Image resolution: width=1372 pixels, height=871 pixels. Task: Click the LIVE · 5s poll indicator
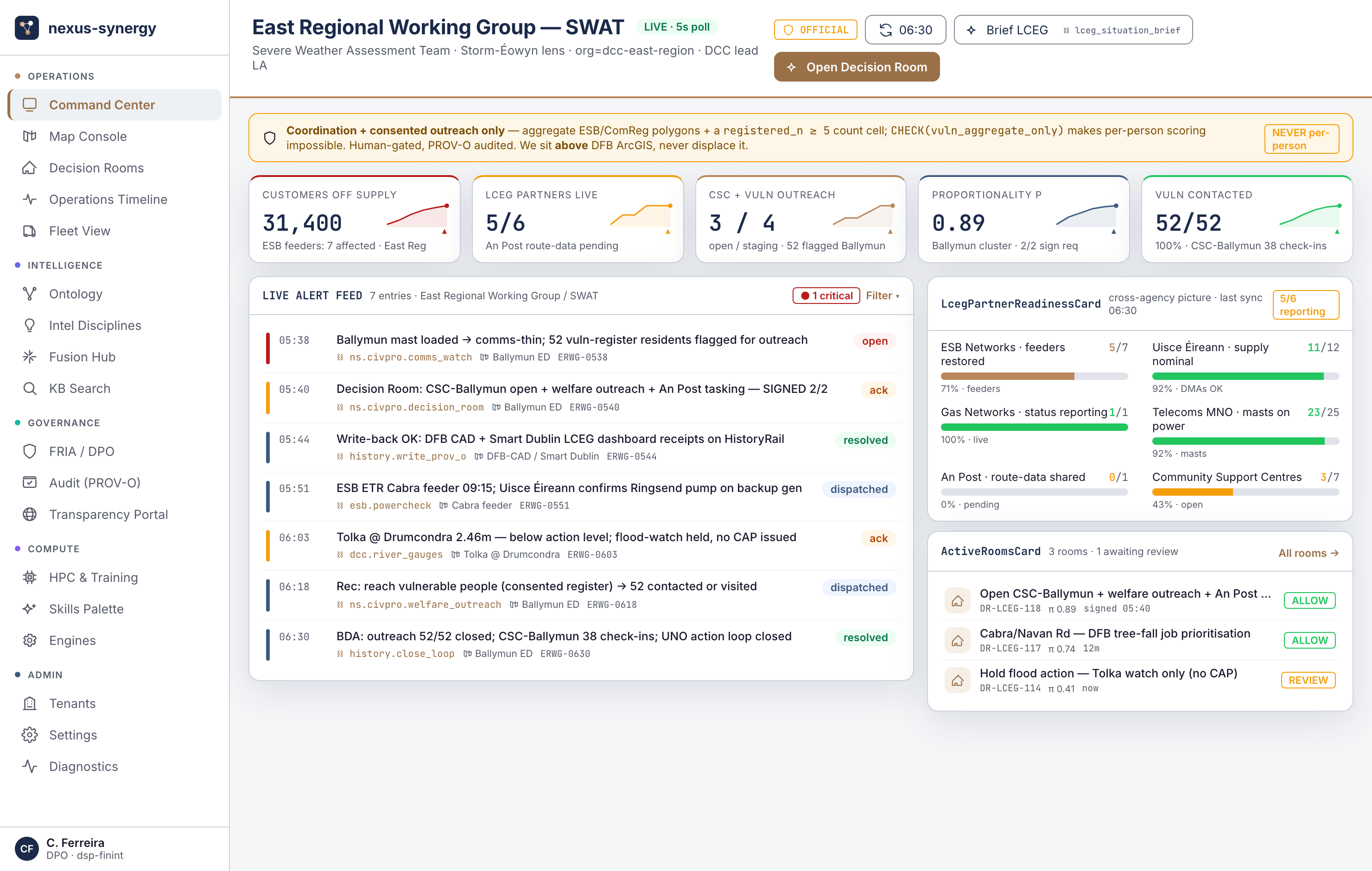[676, 27]
